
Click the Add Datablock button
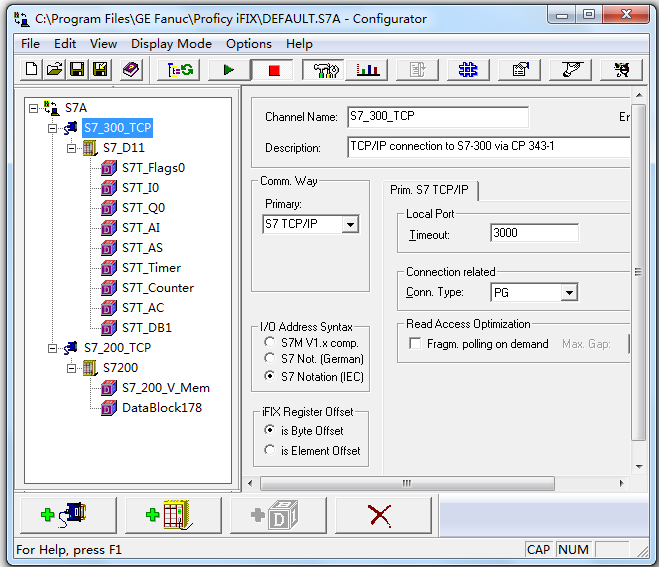[x=278, y=515]
